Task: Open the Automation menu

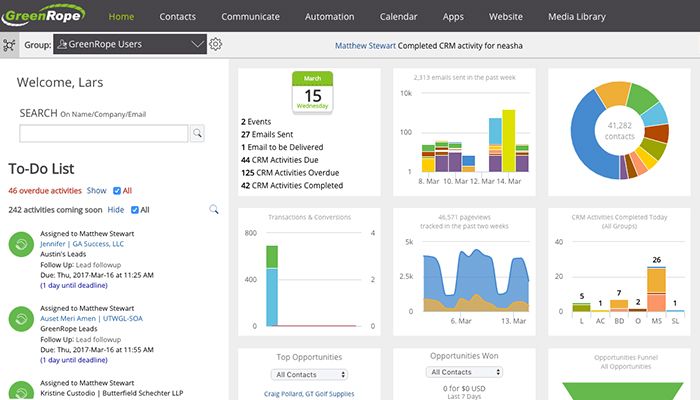Action: tap(329, 17)
